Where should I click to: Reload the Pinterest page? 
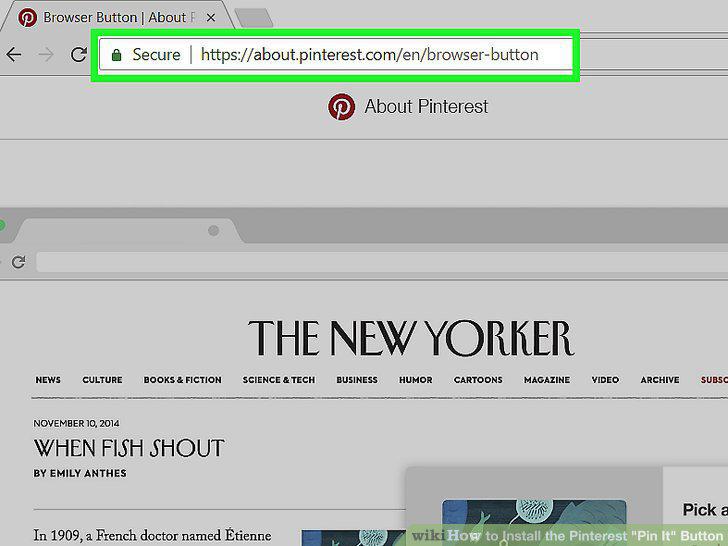coord(78,55)
